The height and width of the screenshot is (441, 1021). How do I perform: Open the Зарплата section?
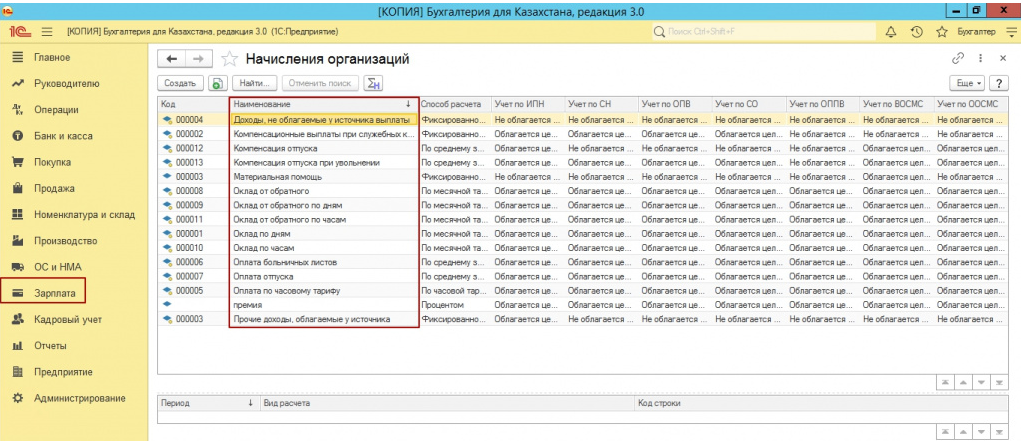tap(55, 292)
